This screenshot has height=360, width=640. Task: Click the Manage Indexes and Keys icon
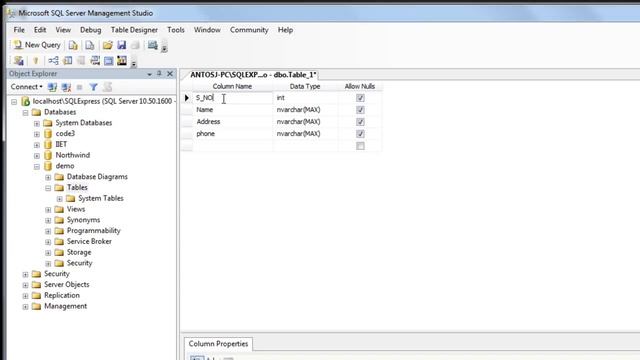tap(67, 61)
